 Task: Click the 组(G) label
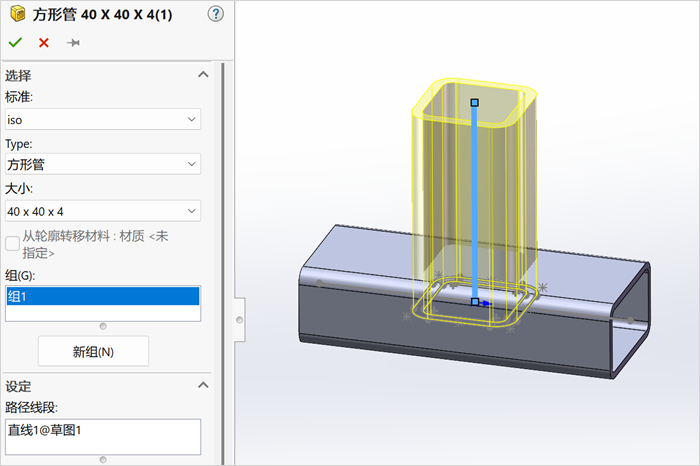click(x=20, y=275)
